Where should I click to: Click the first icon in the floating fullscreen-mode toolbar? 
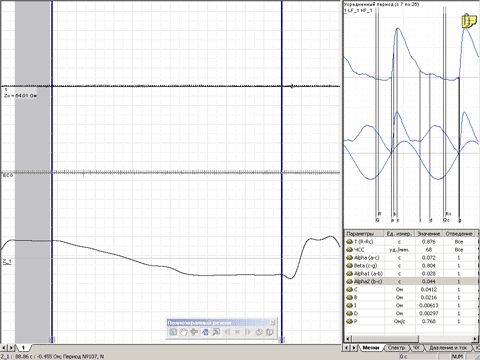tap(173, 332)
